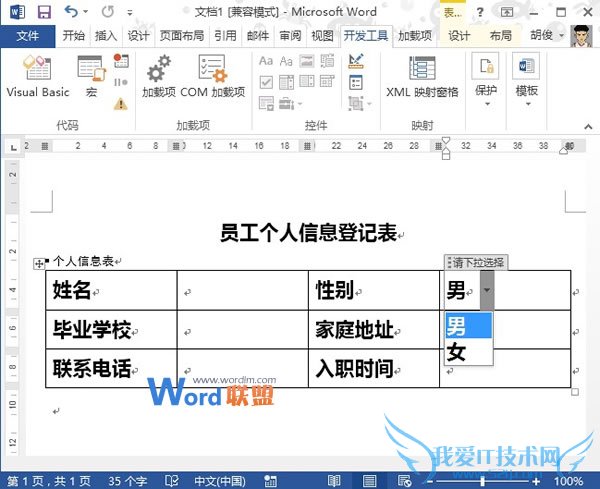600x489 pixels.
Task: Click the Save icon in Quick Access
Action: coord(44,12)
